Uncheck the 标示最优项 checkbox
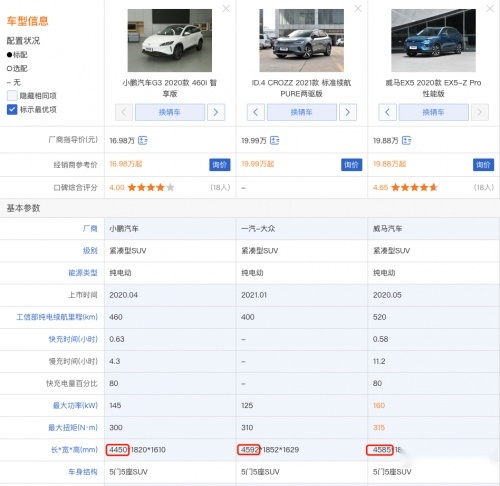The width and height of the screenshot is (500, 486). point(12,109)
